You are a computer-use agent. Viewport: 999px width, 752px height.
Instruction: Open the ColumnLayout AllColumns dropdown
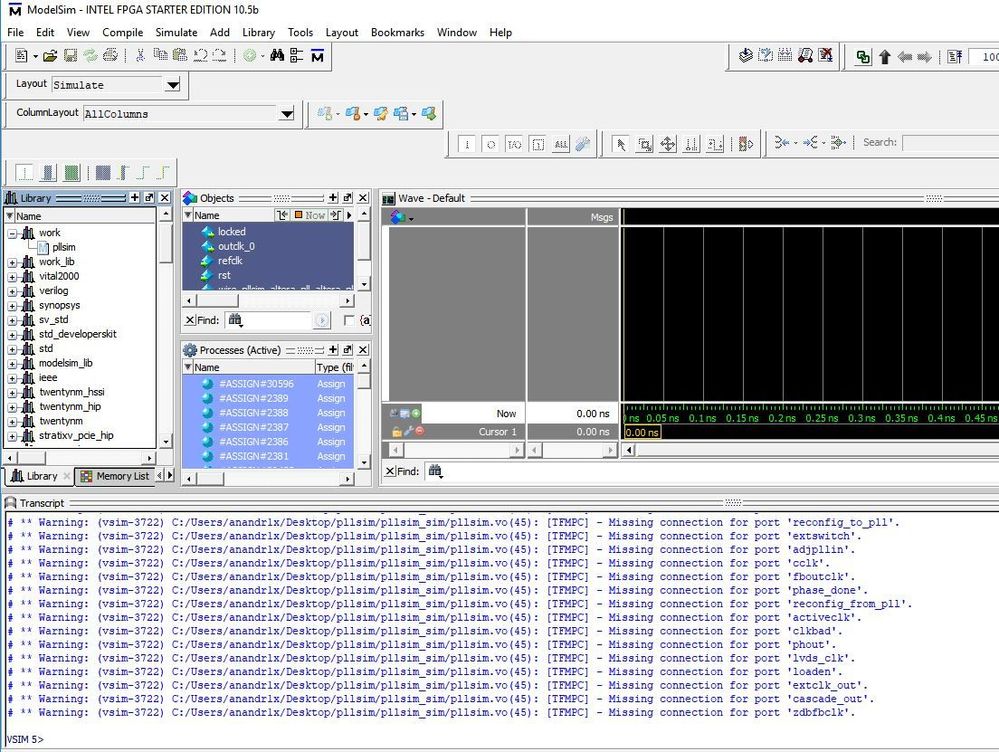coord(287,114)
